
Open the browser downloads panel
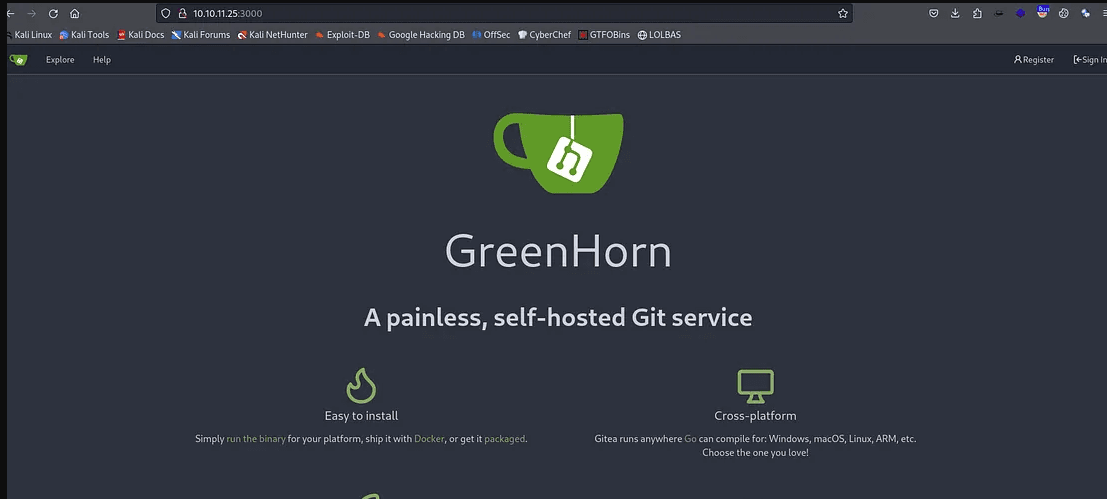[x=955, y=14]
